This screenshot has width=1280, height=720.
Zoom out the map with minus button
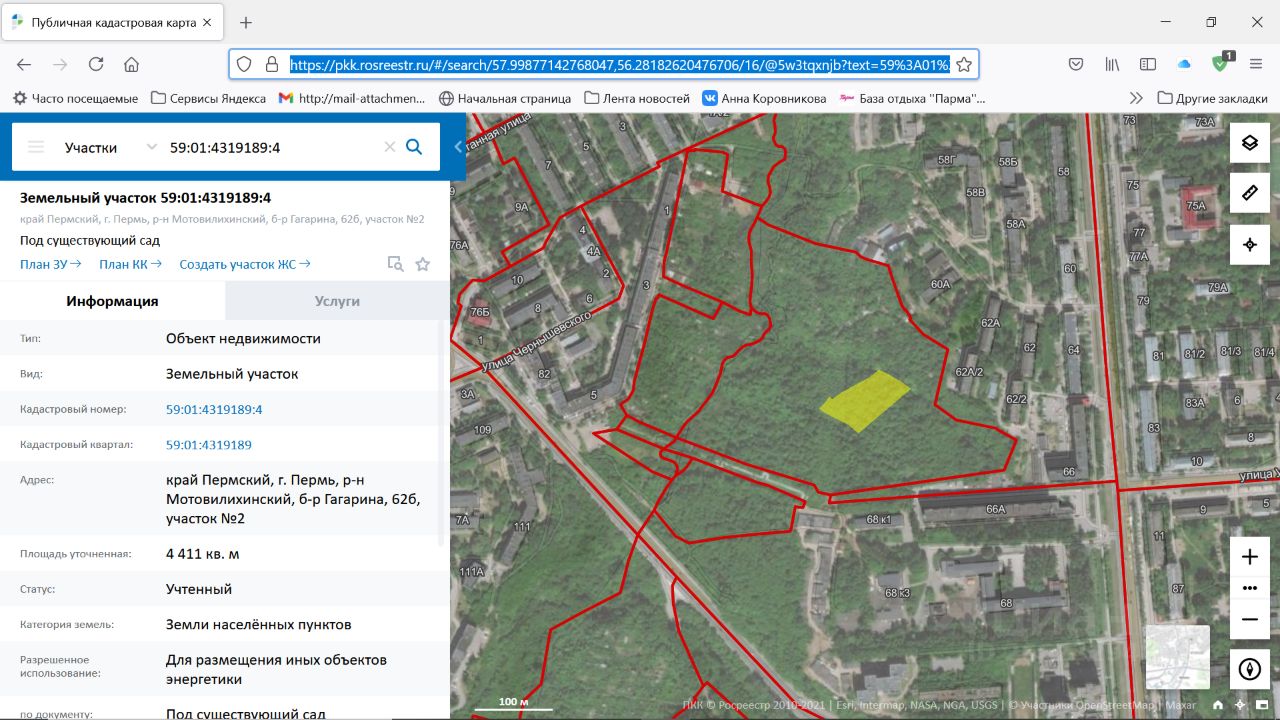(x=1249, y=620)
